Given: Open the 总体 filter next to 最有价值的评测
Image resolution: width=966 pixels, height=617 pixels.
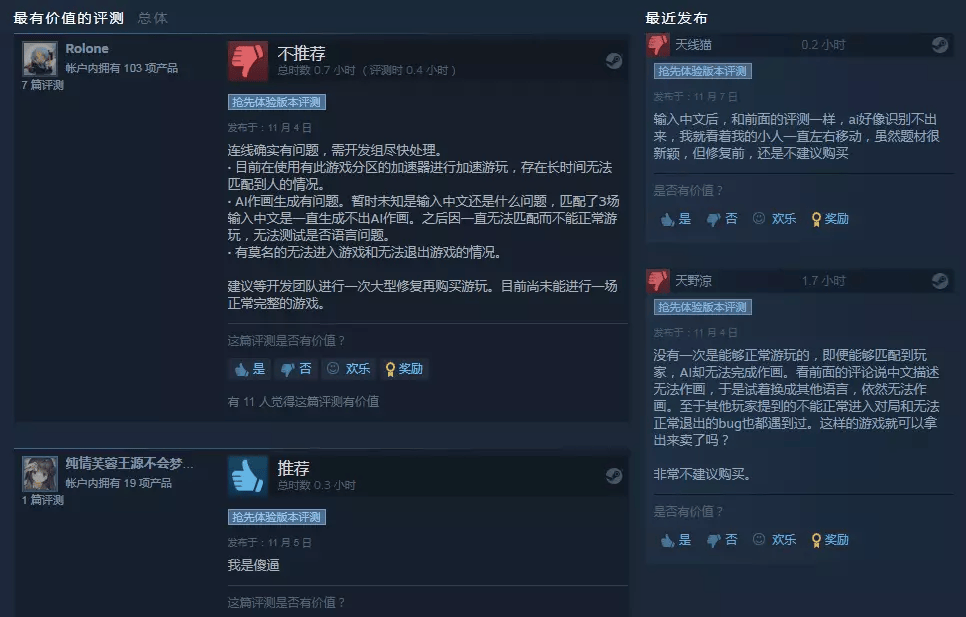Looking at the screenshot, I should (153, 18).
